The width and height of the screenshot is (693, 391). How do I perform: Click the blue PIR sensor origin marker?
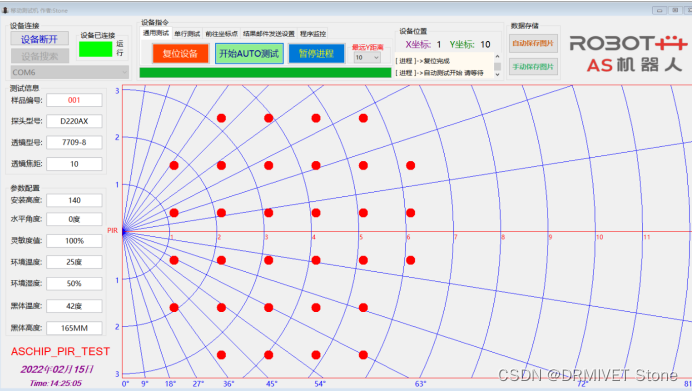pyautogui.click(x=125, y=231)
